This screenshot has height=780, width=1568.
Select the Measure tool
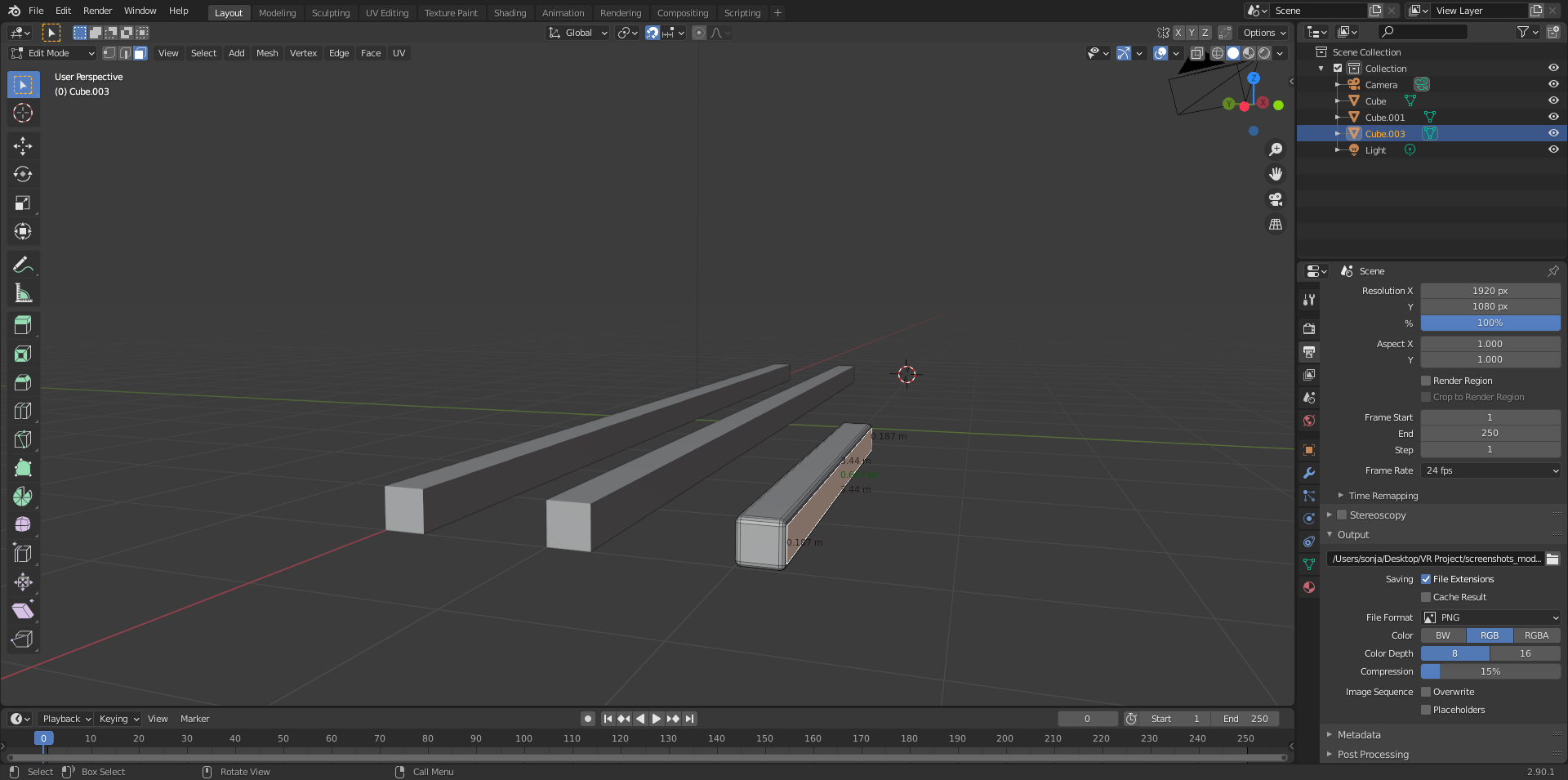click(x=23, y=293)
